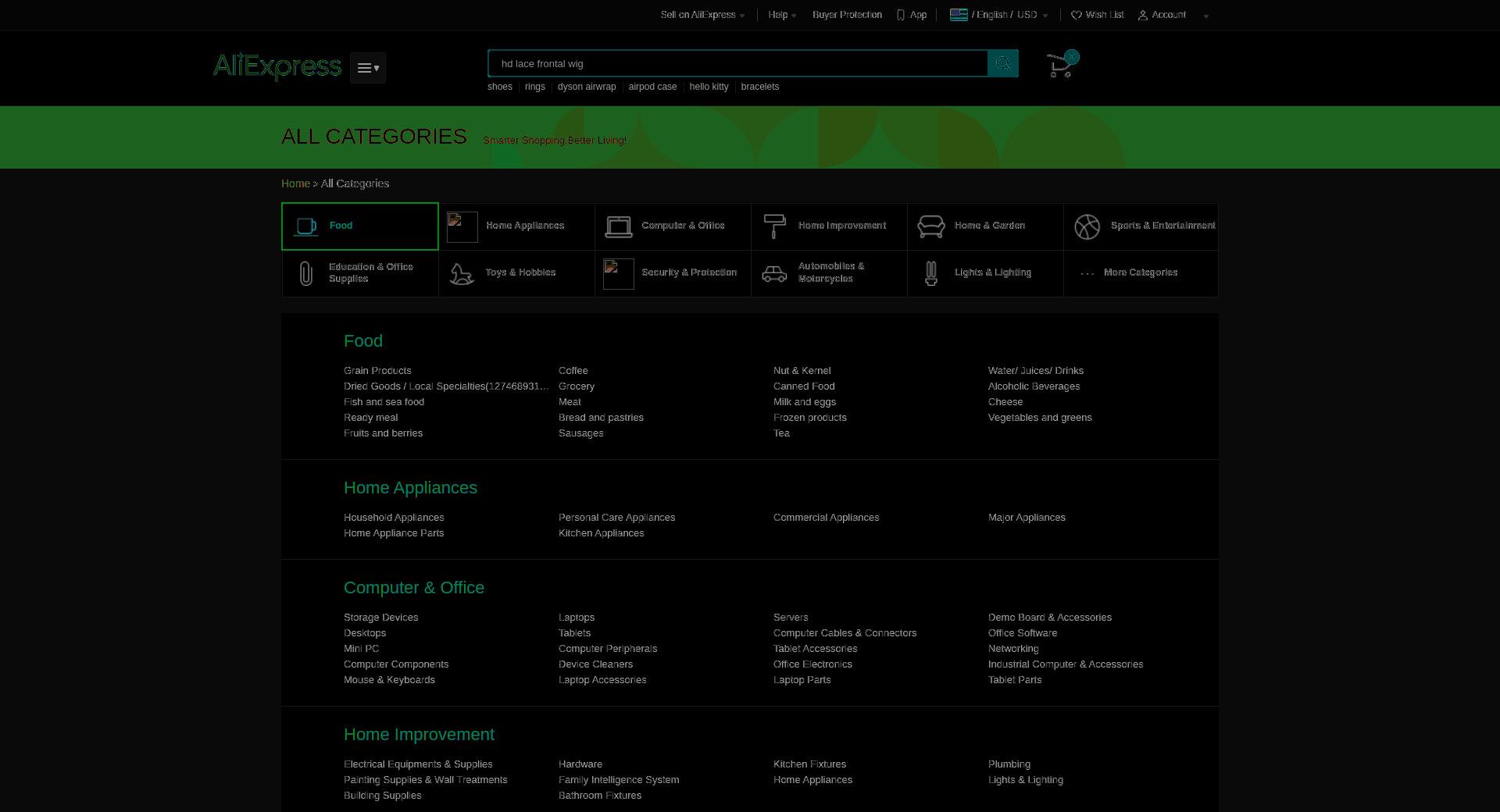The image size is (1500, 812).
Task: Click the Lights & Lighting bulb icon
Action: 931,273
